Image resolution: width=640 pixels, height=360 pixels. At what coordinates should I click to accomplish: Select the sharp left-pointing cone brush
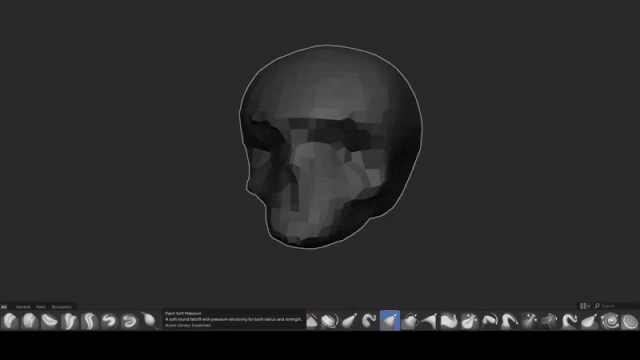coord(429,321)
